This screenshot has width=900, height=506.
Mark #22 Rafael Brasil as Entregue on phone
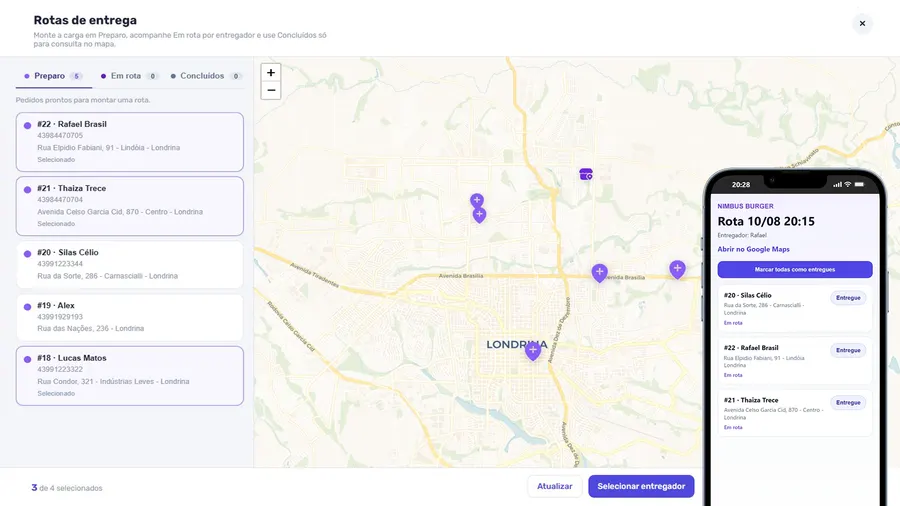848,350
